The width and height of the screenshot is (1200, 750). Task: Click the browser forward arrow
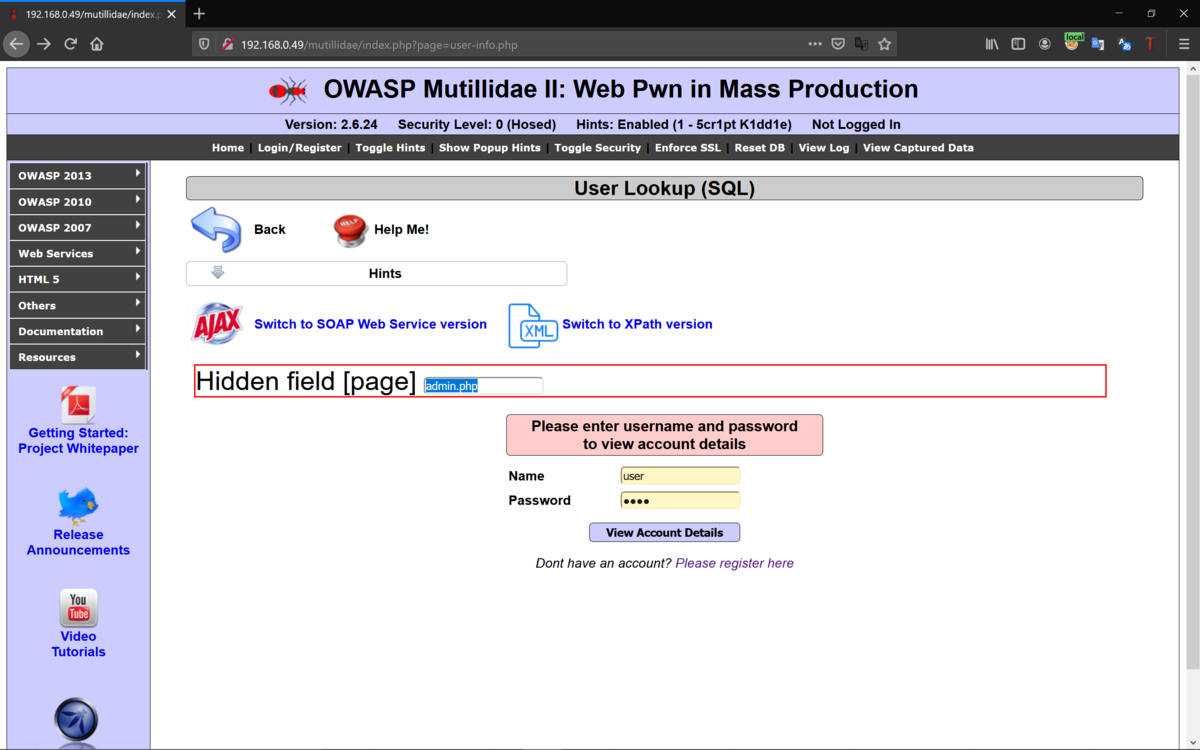(44, 44)
